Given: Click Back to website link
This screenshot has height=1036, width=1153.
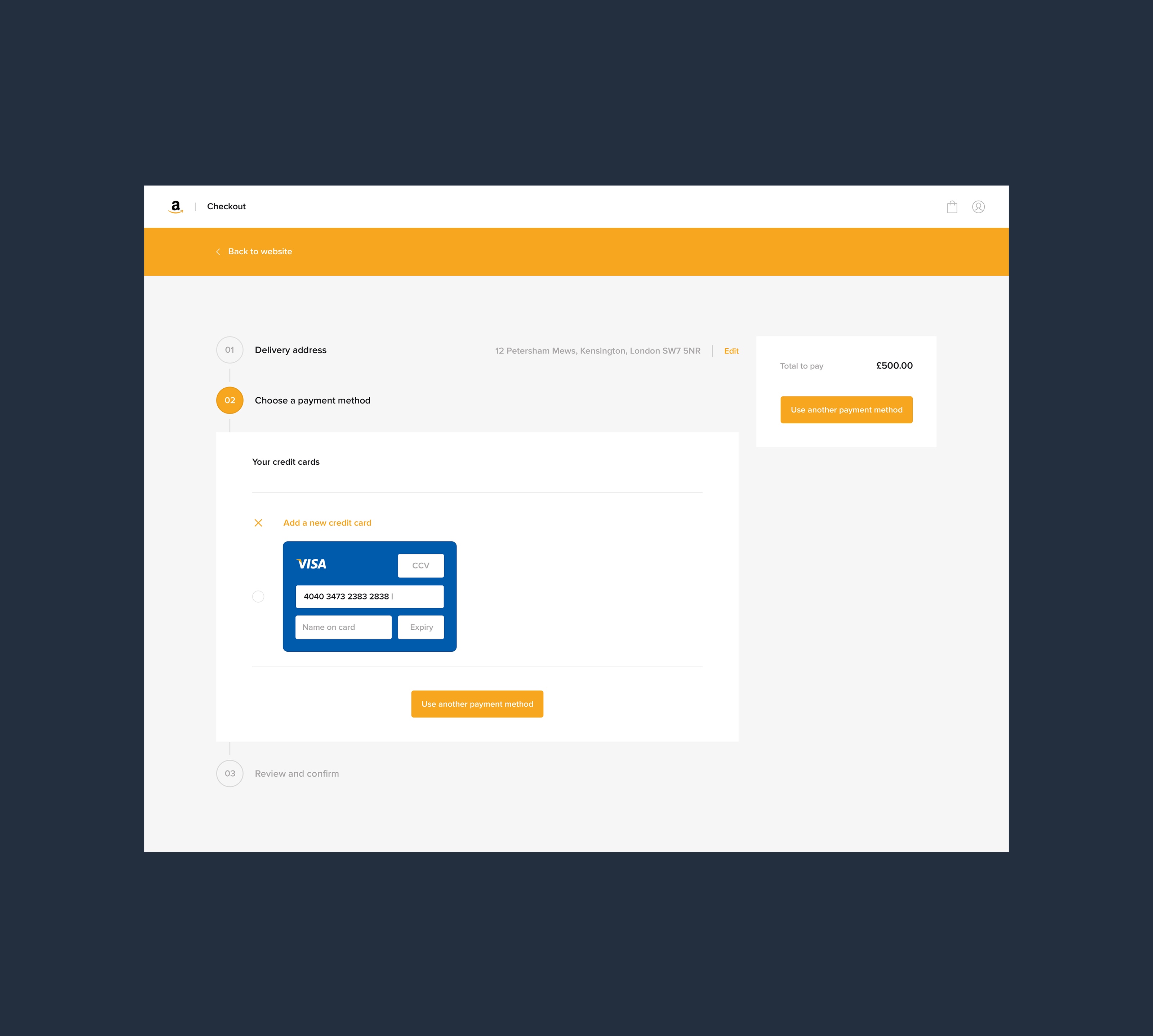Looking at the screenshot, I should click(x=259, y=251).
